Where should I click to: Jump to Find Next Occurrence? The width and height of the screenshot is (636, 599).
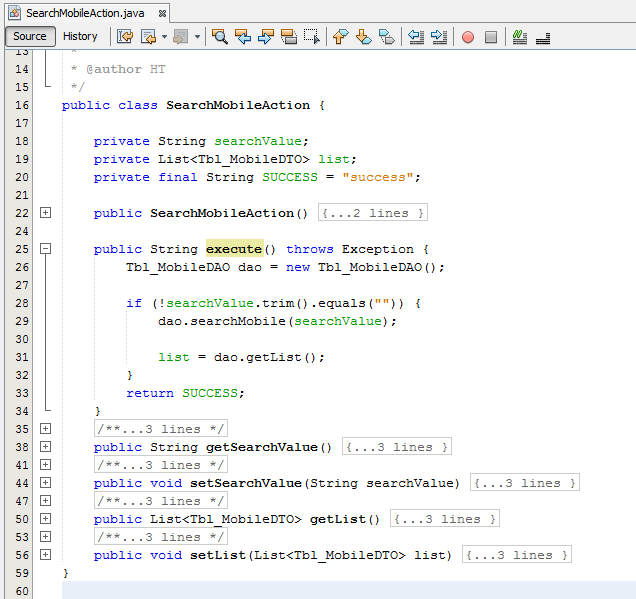pyautogui.click(x=266, y=36)
